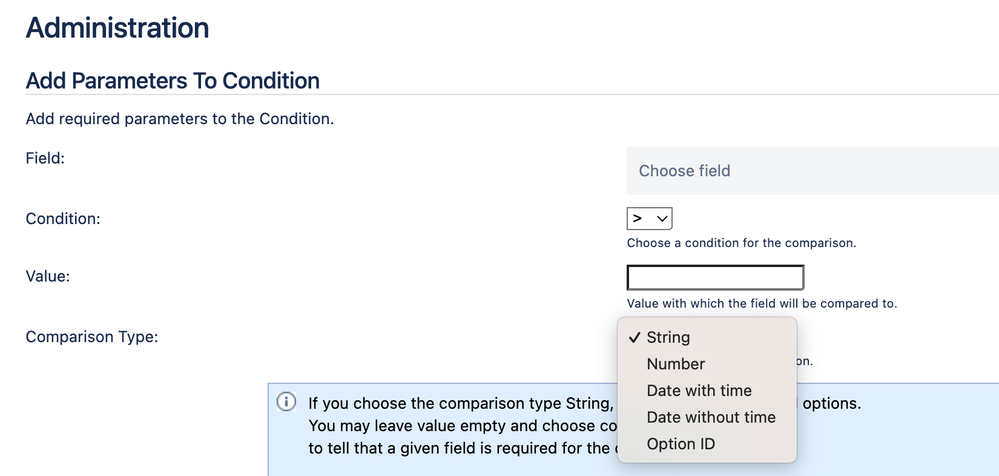Click the Field: label
The image size is (999, 476).
45,158
